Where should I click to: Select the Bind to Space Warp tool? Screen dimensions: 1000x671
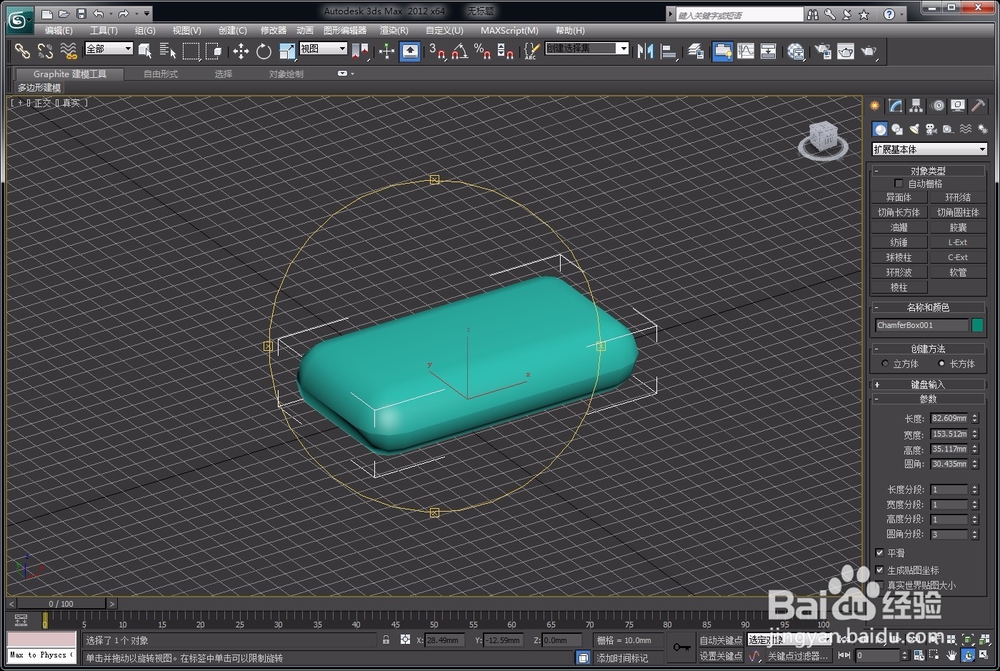click(x=68, y=51)
